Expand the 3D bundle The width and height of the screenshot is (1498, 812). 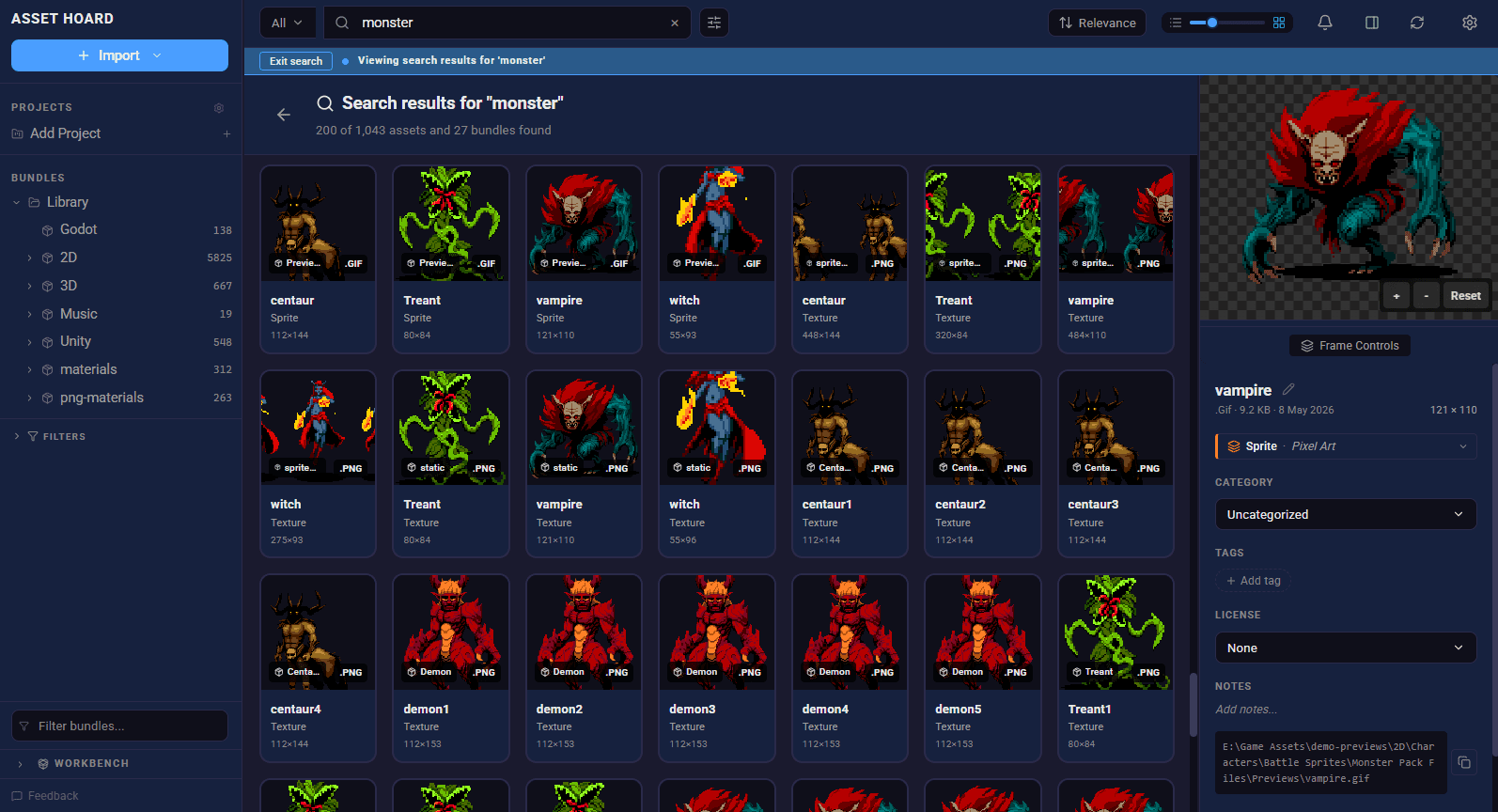[x=29, y=286]
